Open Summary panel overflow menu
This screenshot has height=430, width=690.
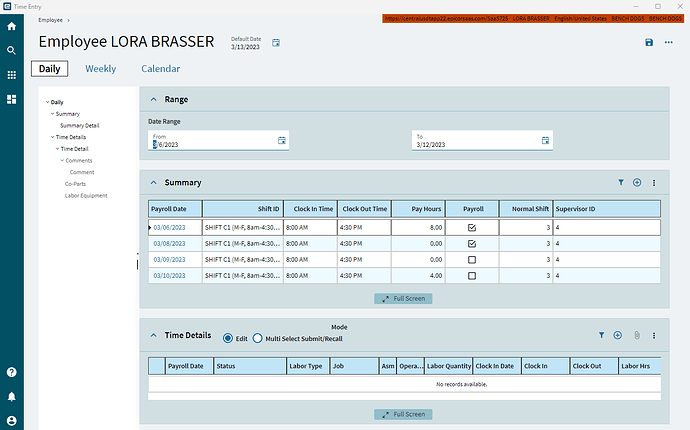[654, 183]
